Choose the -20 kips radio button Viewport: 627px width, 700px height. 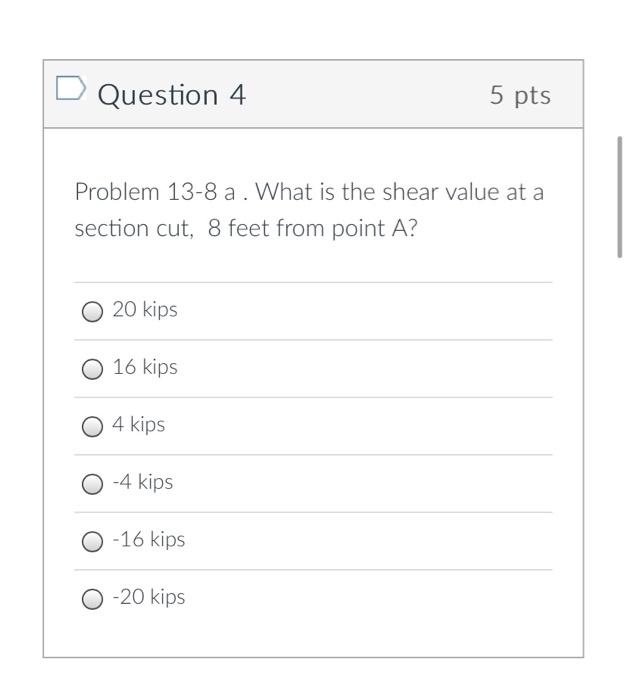pos(92,599)
